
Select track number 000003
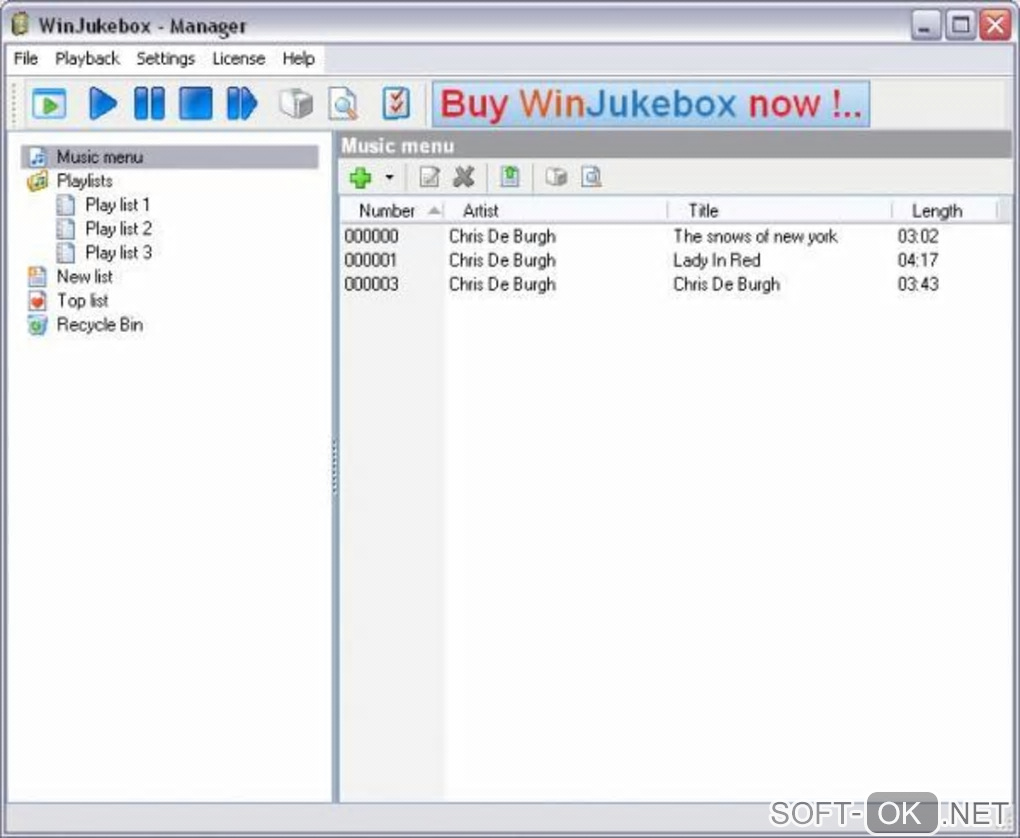371,284
